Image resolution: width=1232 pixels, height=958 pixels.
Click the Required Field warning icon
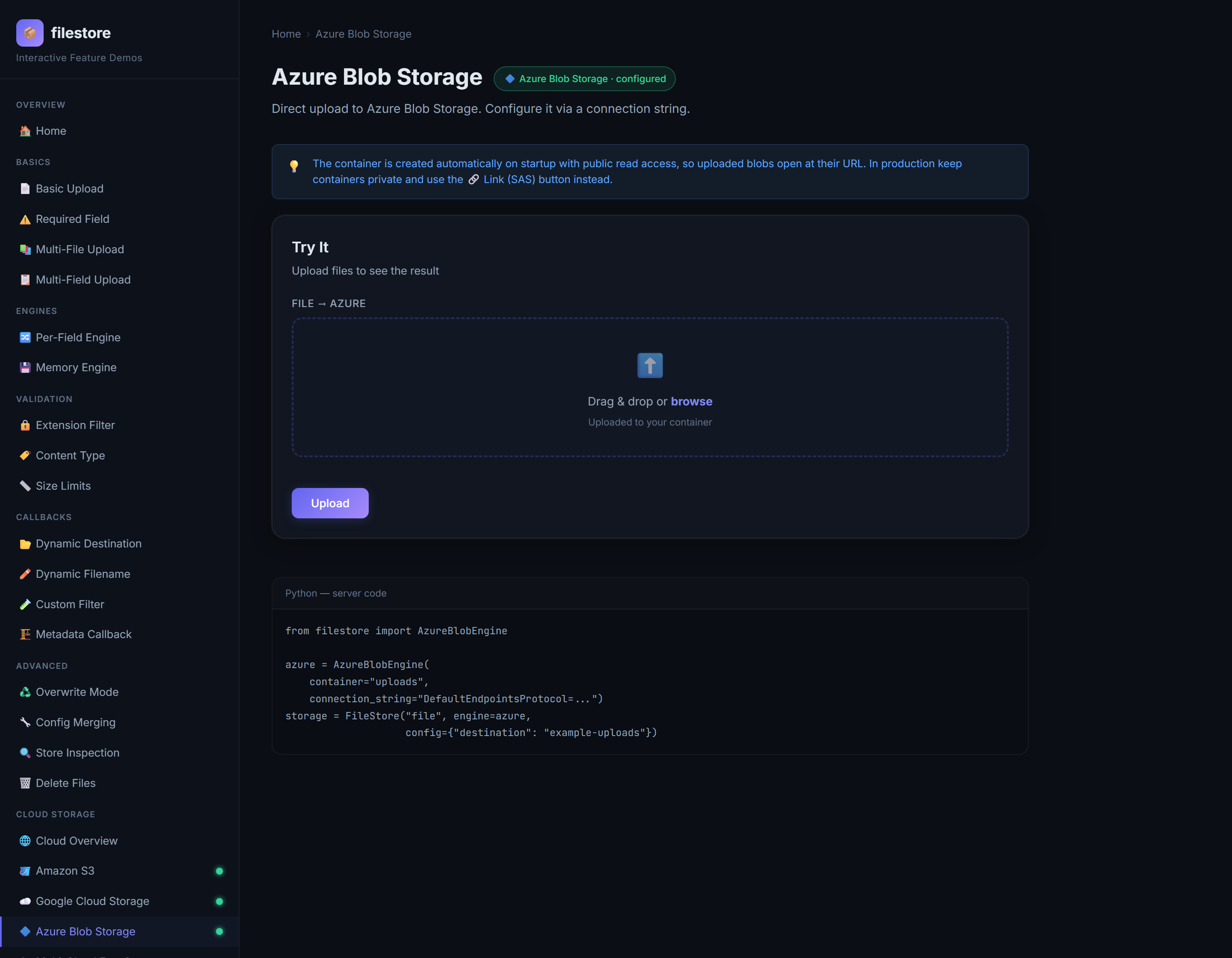click(25, 219)
